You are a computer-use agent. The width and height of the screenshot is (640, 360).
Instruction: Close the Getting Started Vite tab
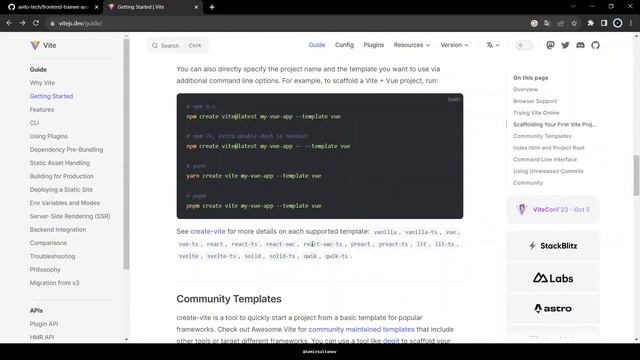(x=196, y=7)
